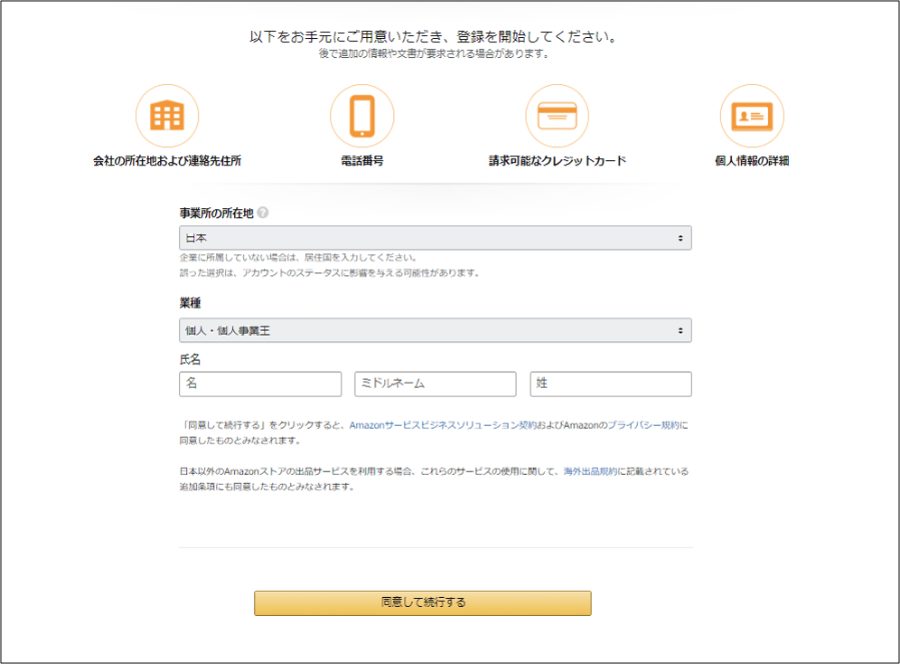Click the ミドルネーム middle name field
Image resolution: width=900 pixels, height=665 pixels.
pyautogui.click(x=435, y=384)
